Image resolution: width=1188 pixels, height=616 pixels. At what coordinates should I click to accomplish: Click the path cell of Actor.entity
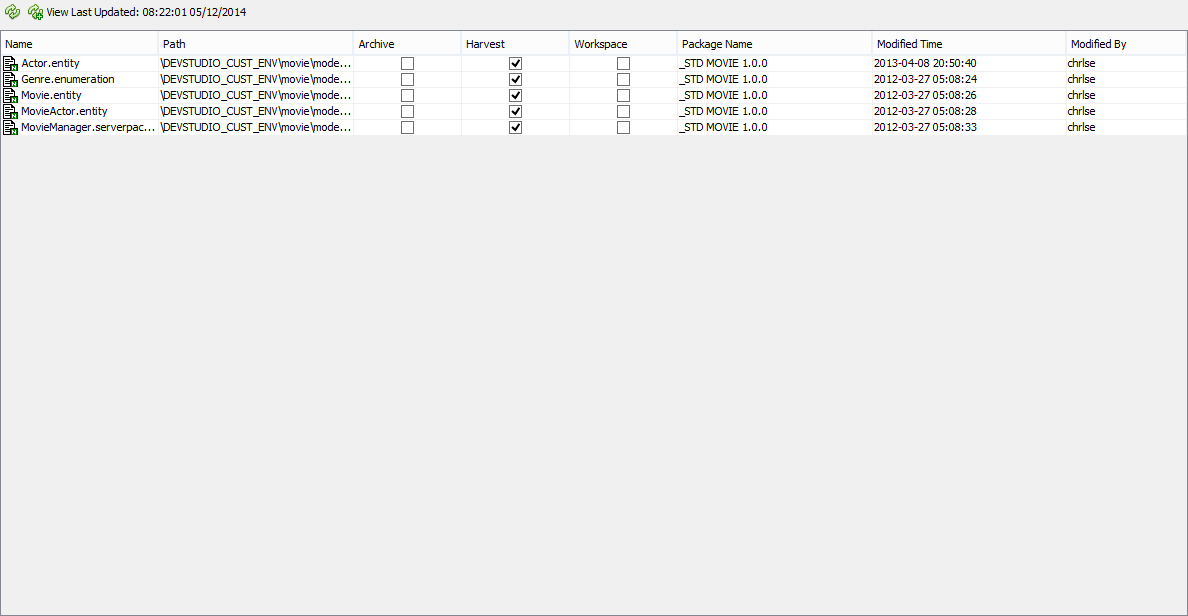tap(255, 64)
